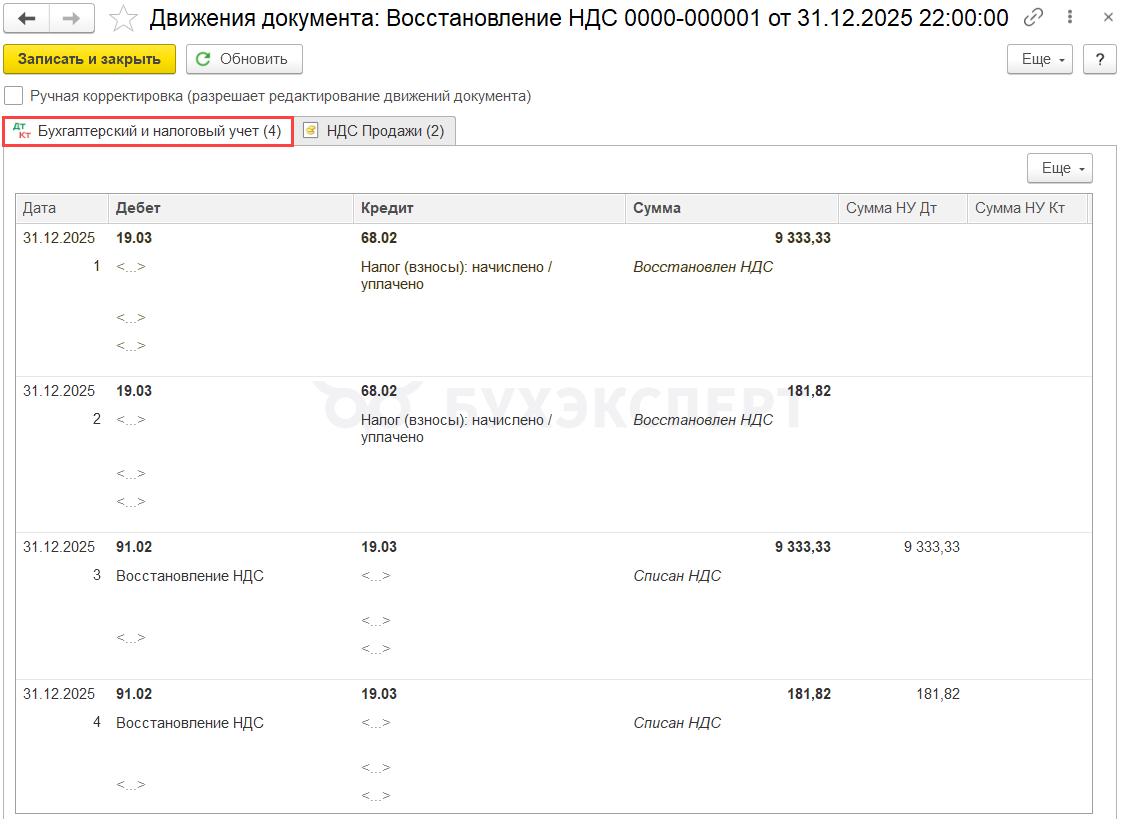Click the Кредит column header
This screenshot has height=819, width=1122.
(x=489, y=208)
